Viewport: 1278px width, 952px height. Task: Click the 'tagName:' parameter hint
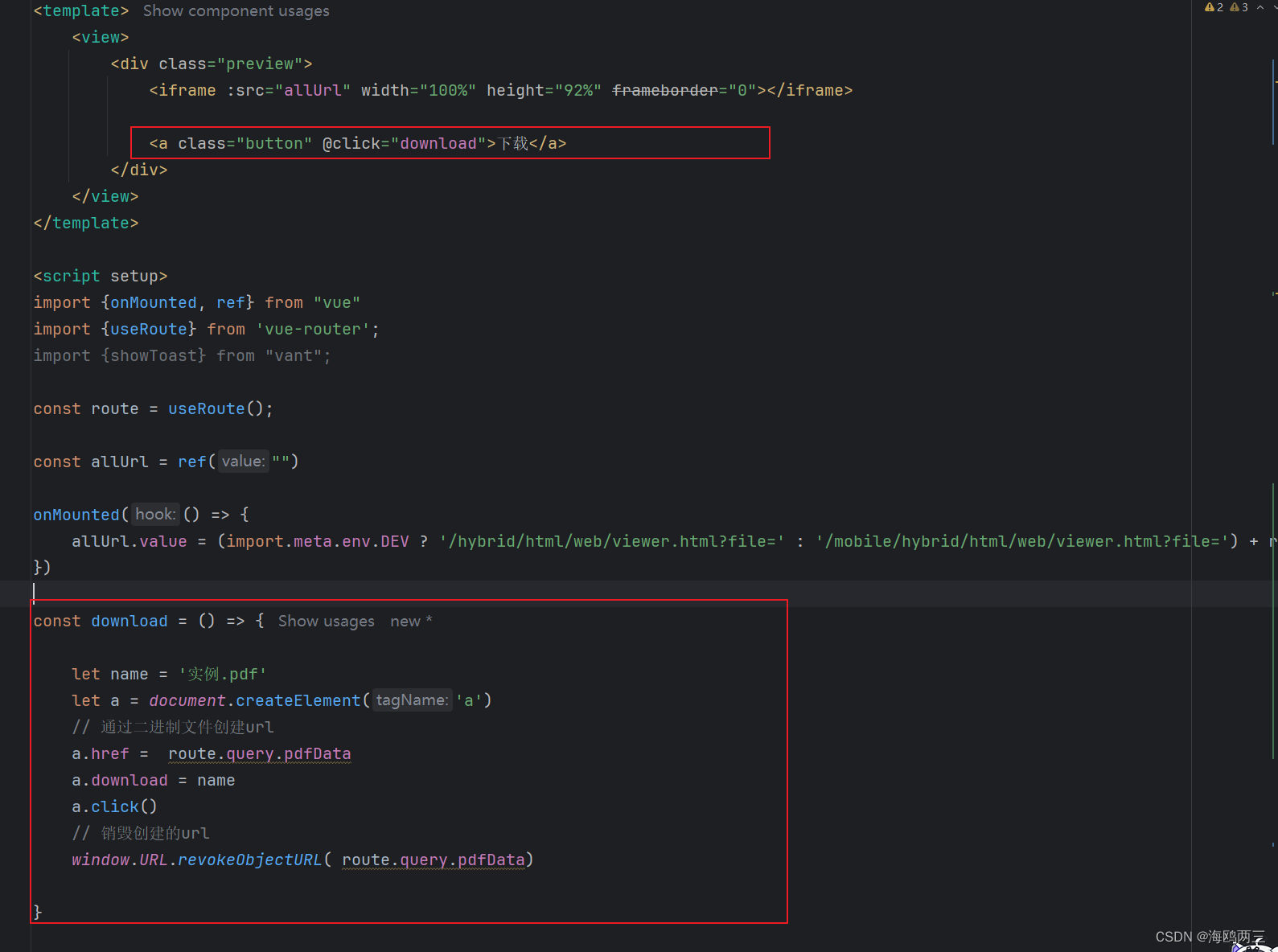tap(412, 700)
